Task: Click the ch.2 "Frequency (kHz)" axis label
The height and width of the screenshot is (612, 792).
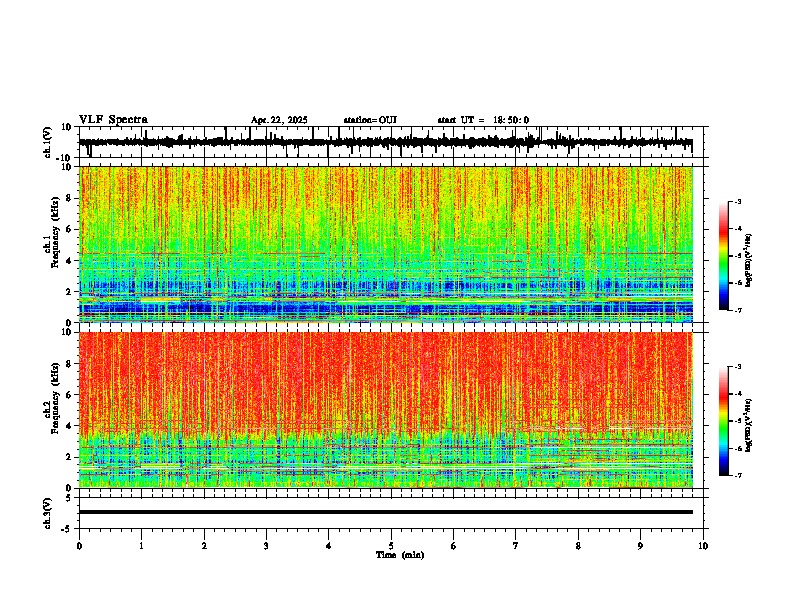Action: pos(55,398)
